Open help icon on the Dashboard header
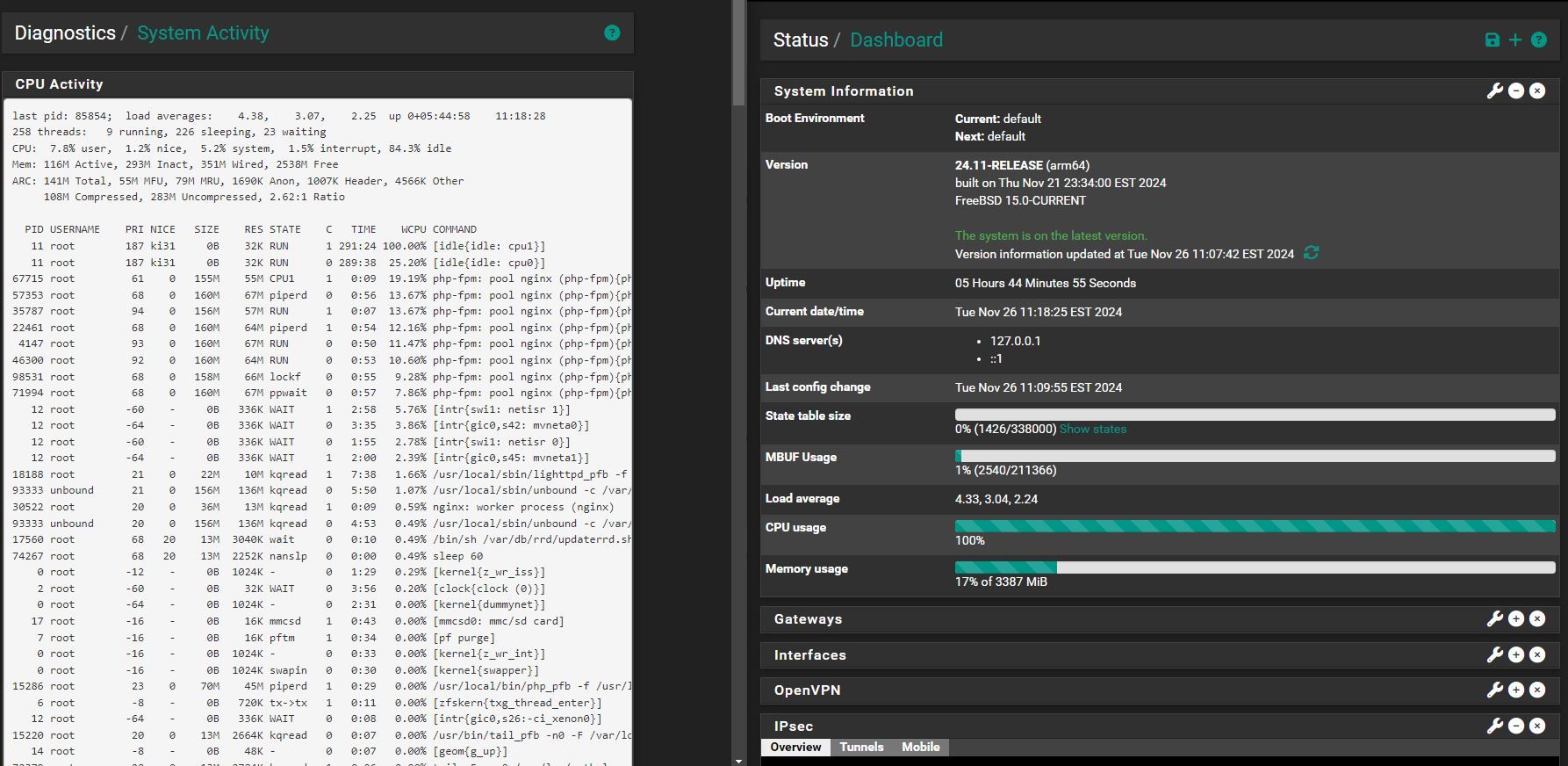 1539,40
